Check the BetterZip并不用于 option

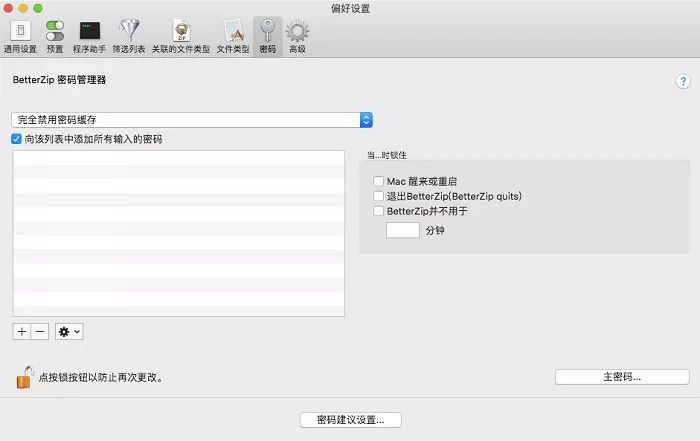pyautogui.click(x=378, y=211)
